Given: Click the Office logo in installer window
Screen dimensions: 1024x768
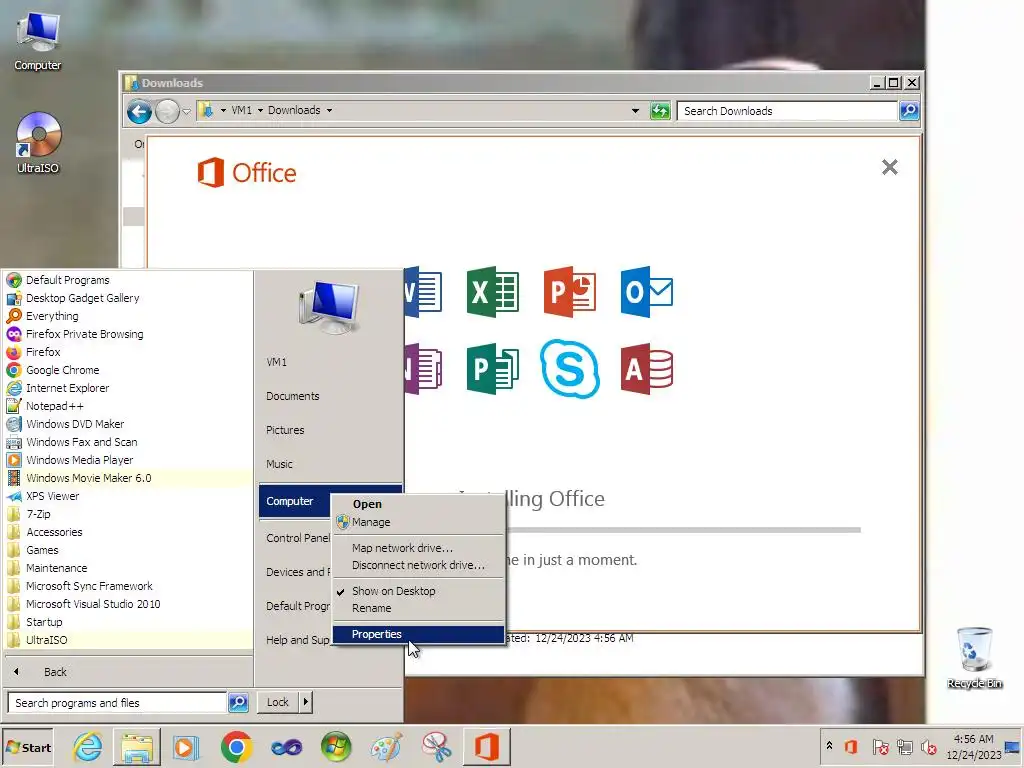Looking at the screenshot, I should (x=247, y=172).
